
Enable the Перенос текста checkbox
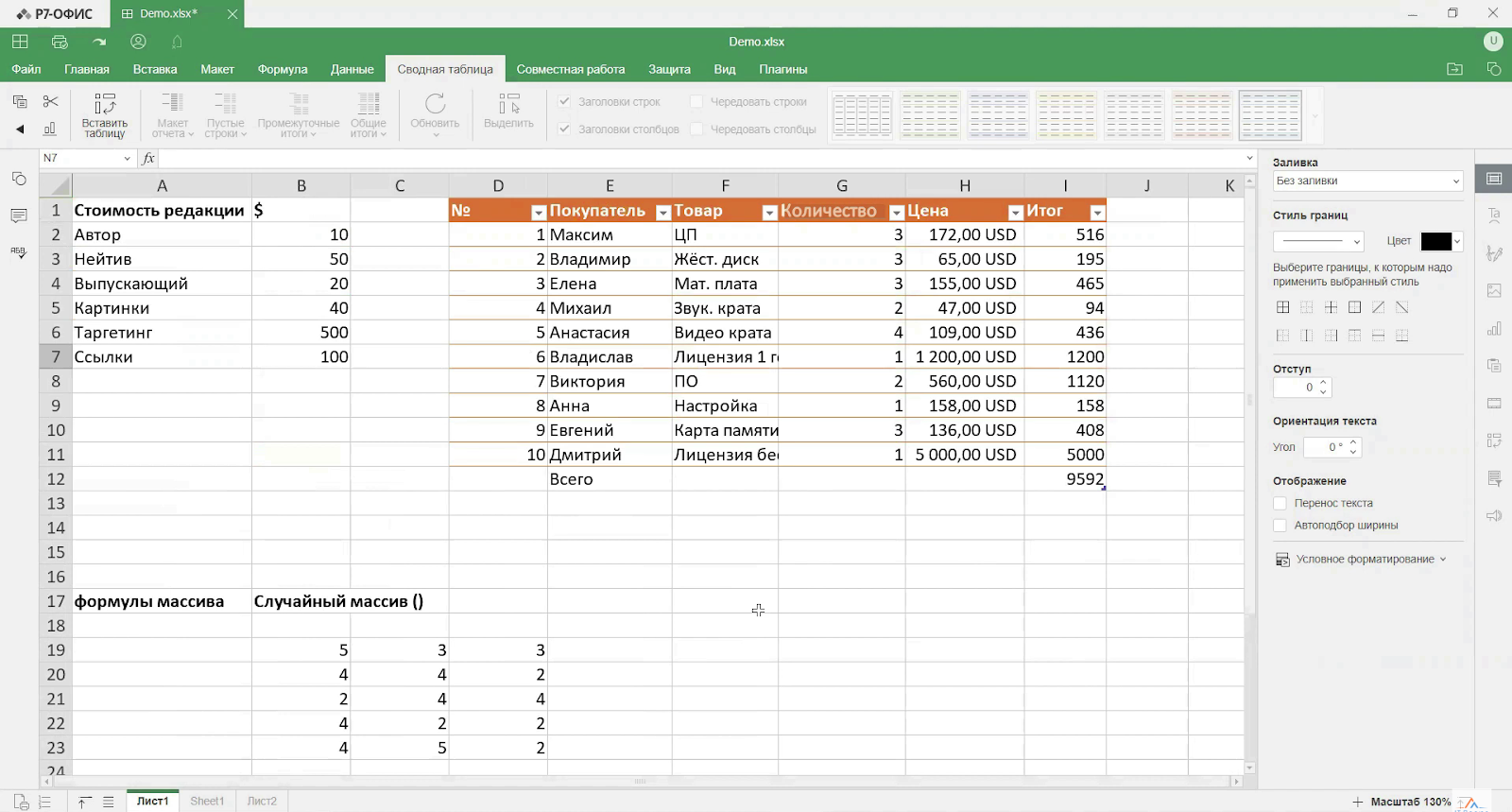(x=1280, y=504)
